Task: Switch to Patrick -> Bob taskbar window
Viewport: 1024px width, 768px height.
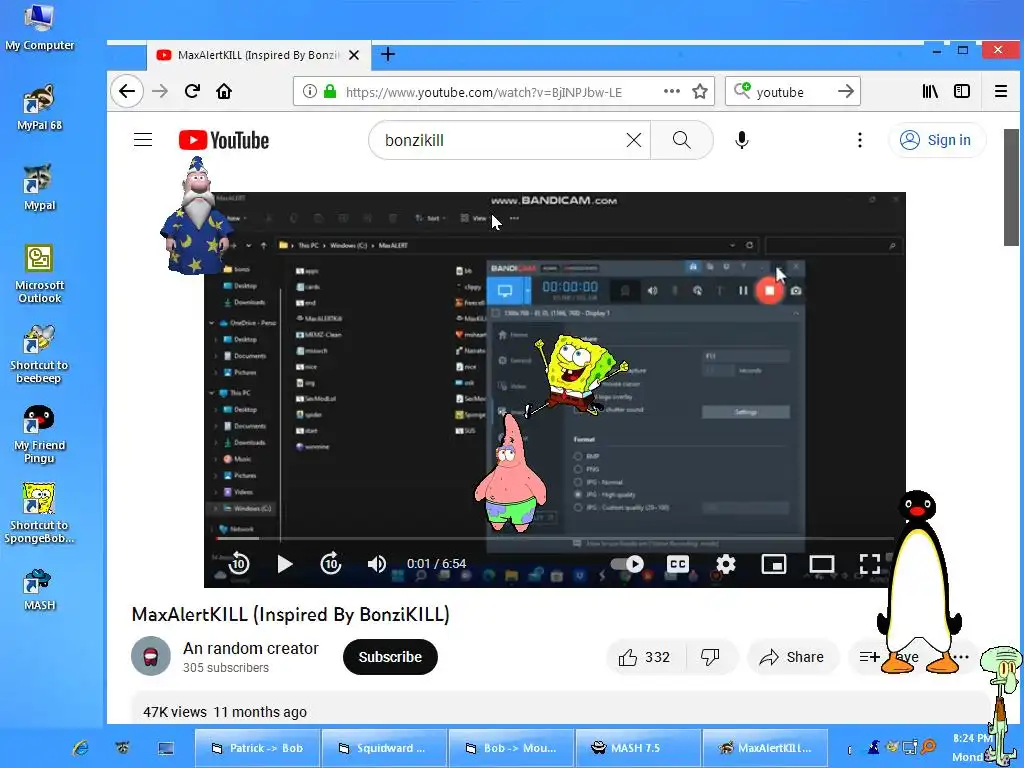Action: point(258,748)
